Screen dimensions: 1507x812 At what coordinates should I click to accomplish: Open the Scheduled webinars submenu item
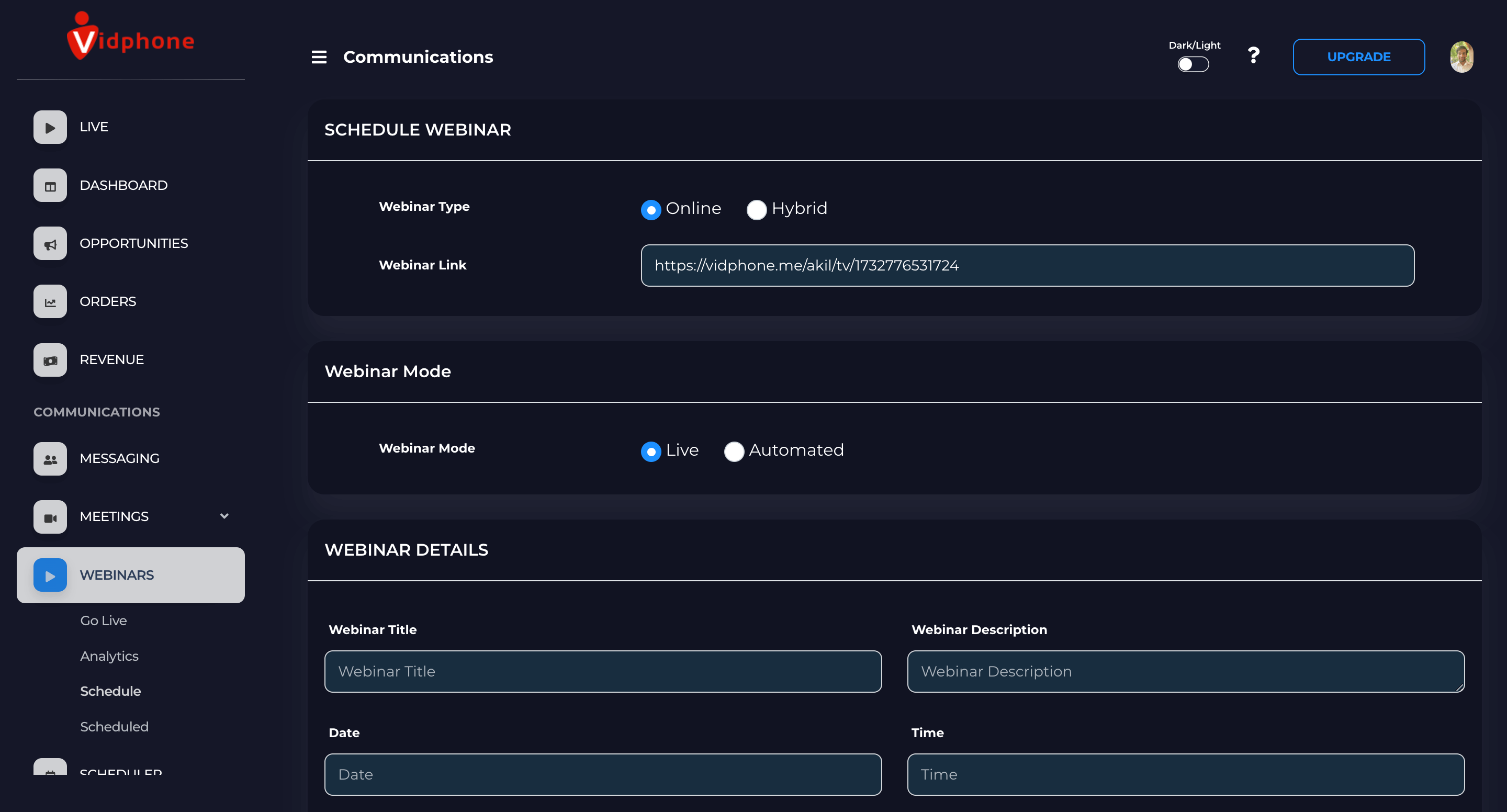[x=114, y=727]
